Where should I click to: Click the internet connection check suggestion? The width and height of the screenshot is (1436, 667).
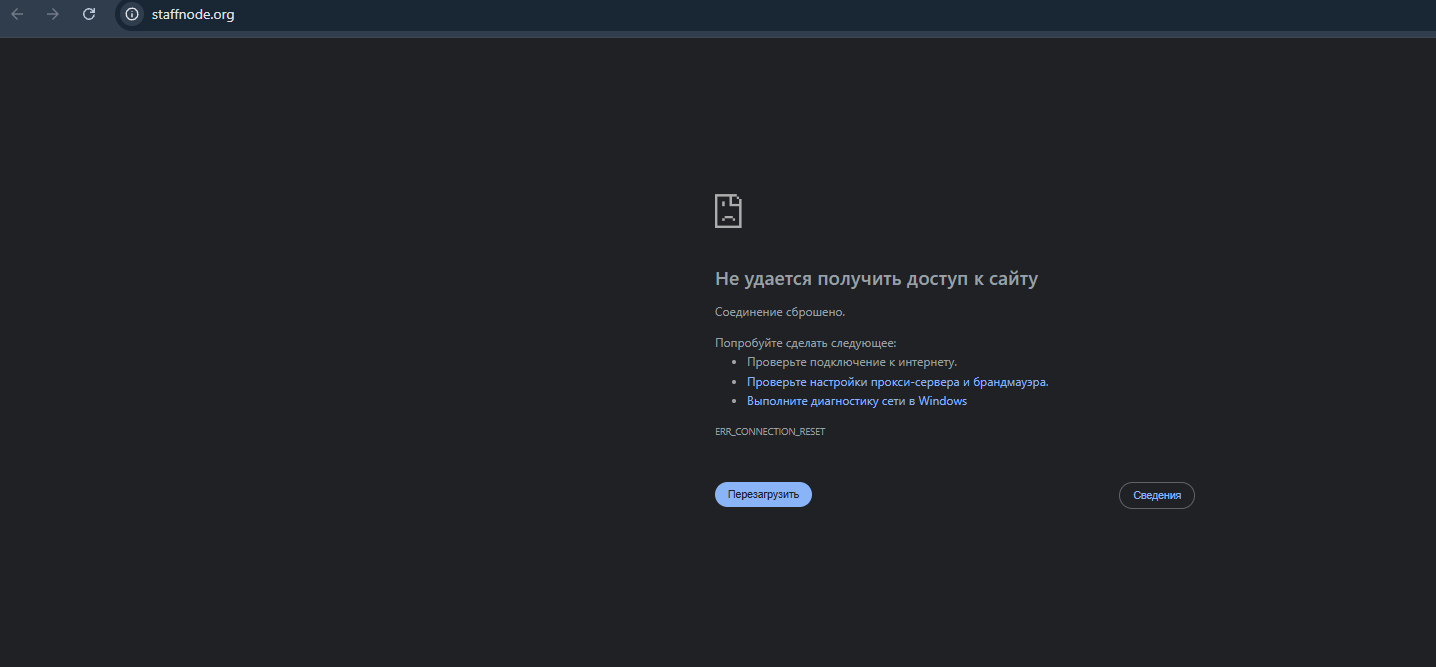coord(853,361)
